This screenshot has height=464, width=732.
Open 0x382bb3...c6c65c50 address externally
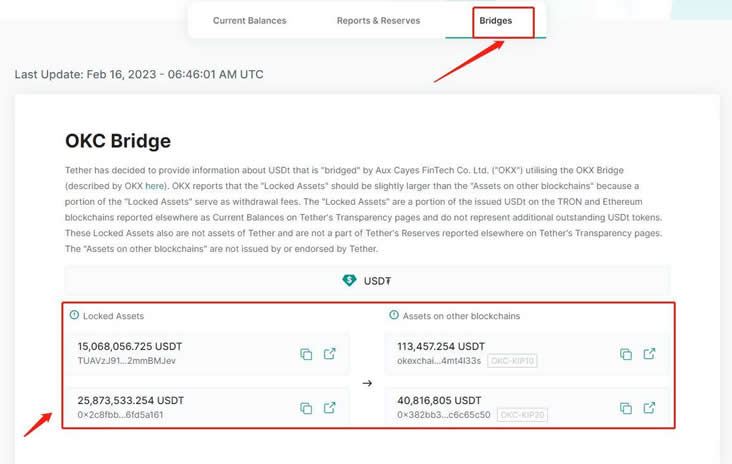coord(649,408)
